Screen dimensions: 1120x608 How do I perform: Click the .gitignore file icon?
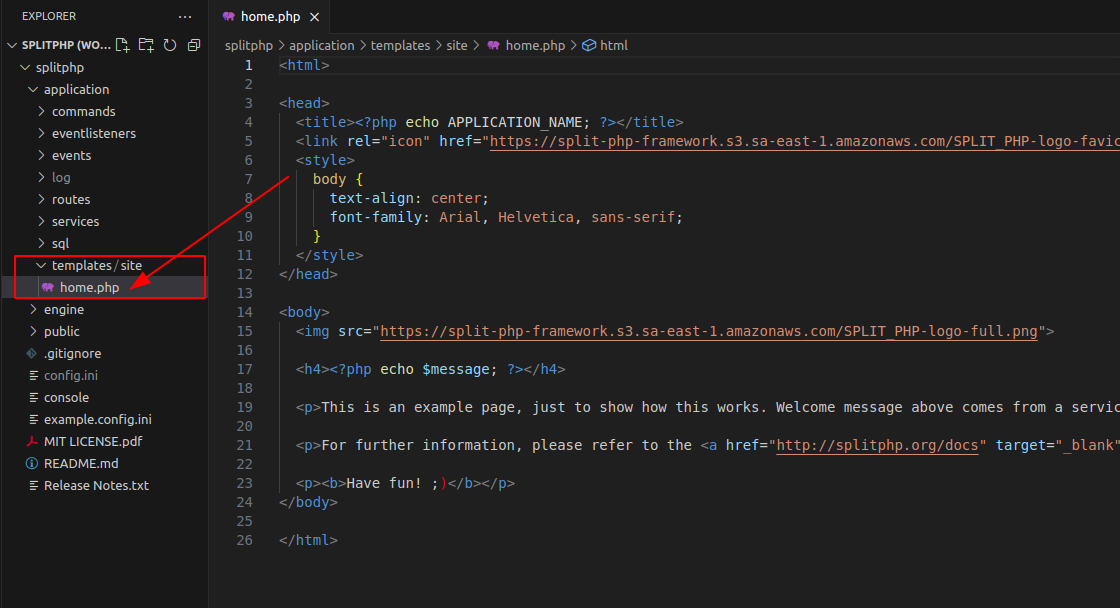(x=31, y=353)
